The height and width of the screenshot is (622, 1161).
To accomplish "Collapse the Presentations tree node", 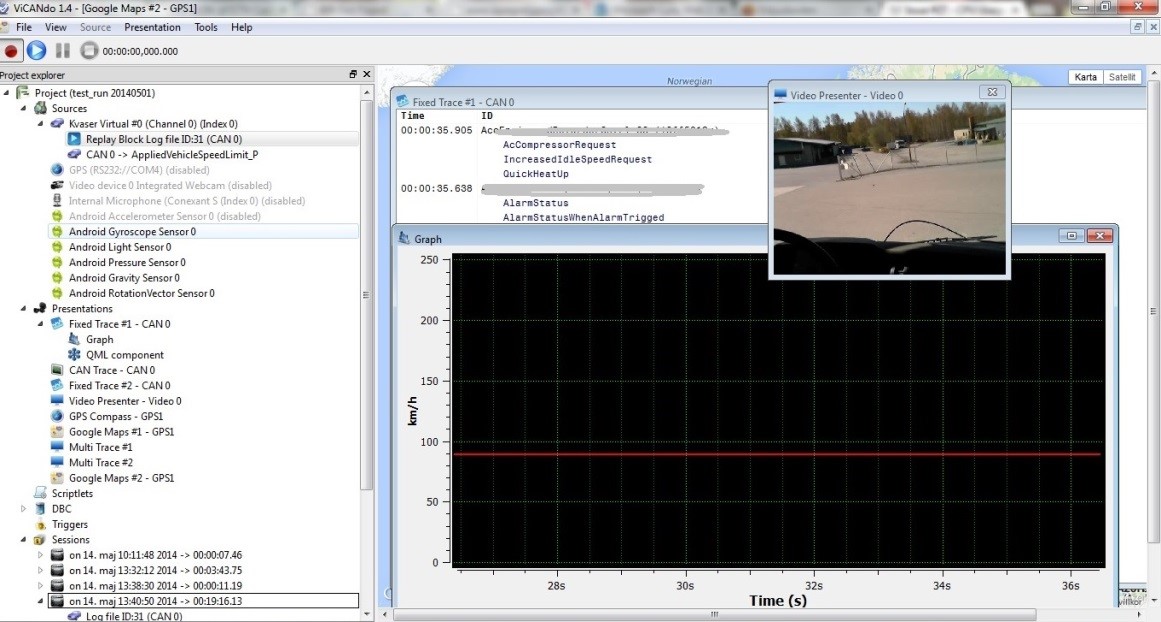I will [24, 309].
